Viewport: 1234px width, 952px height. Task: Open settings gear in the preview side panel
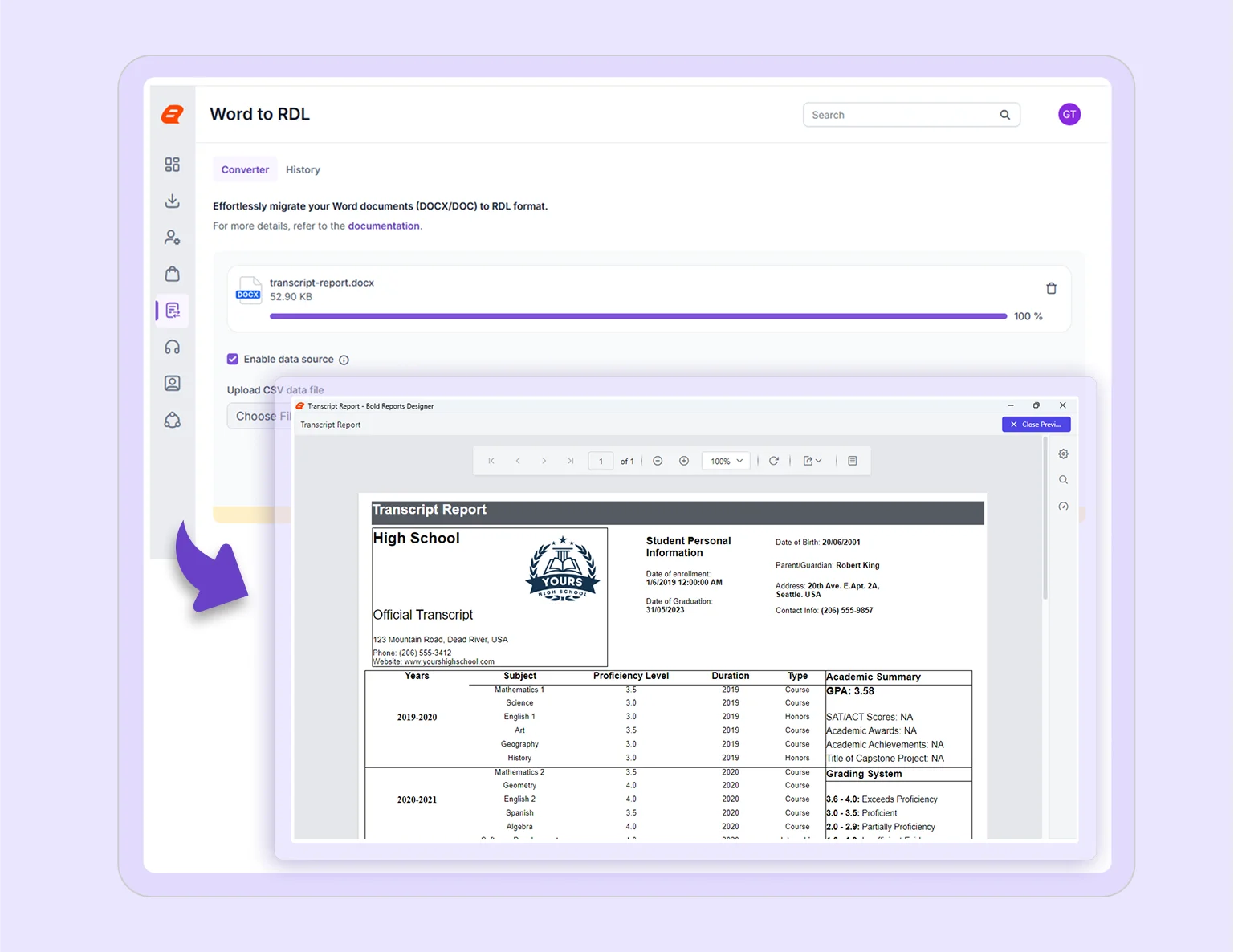coord(1063,454)
